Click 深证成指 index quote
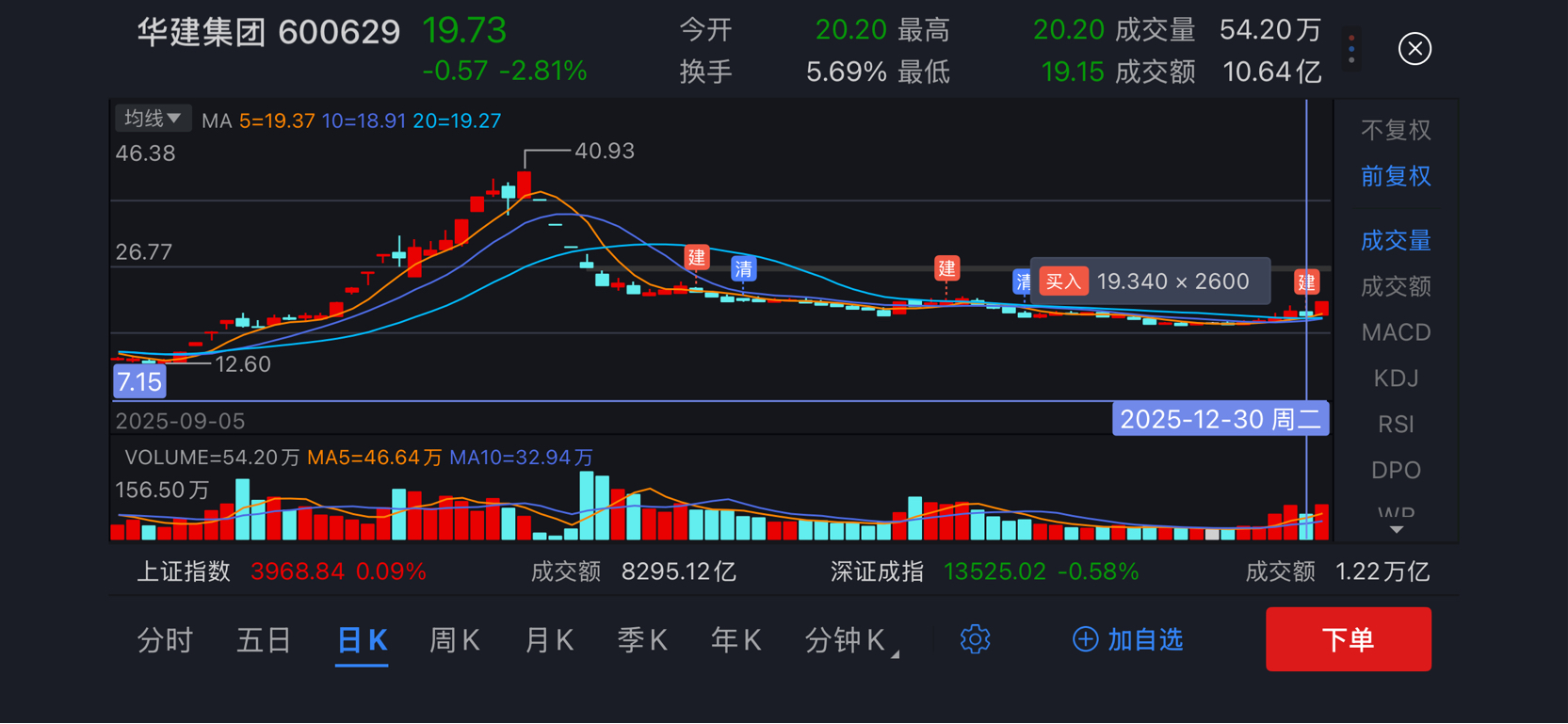 click(985, 571)
